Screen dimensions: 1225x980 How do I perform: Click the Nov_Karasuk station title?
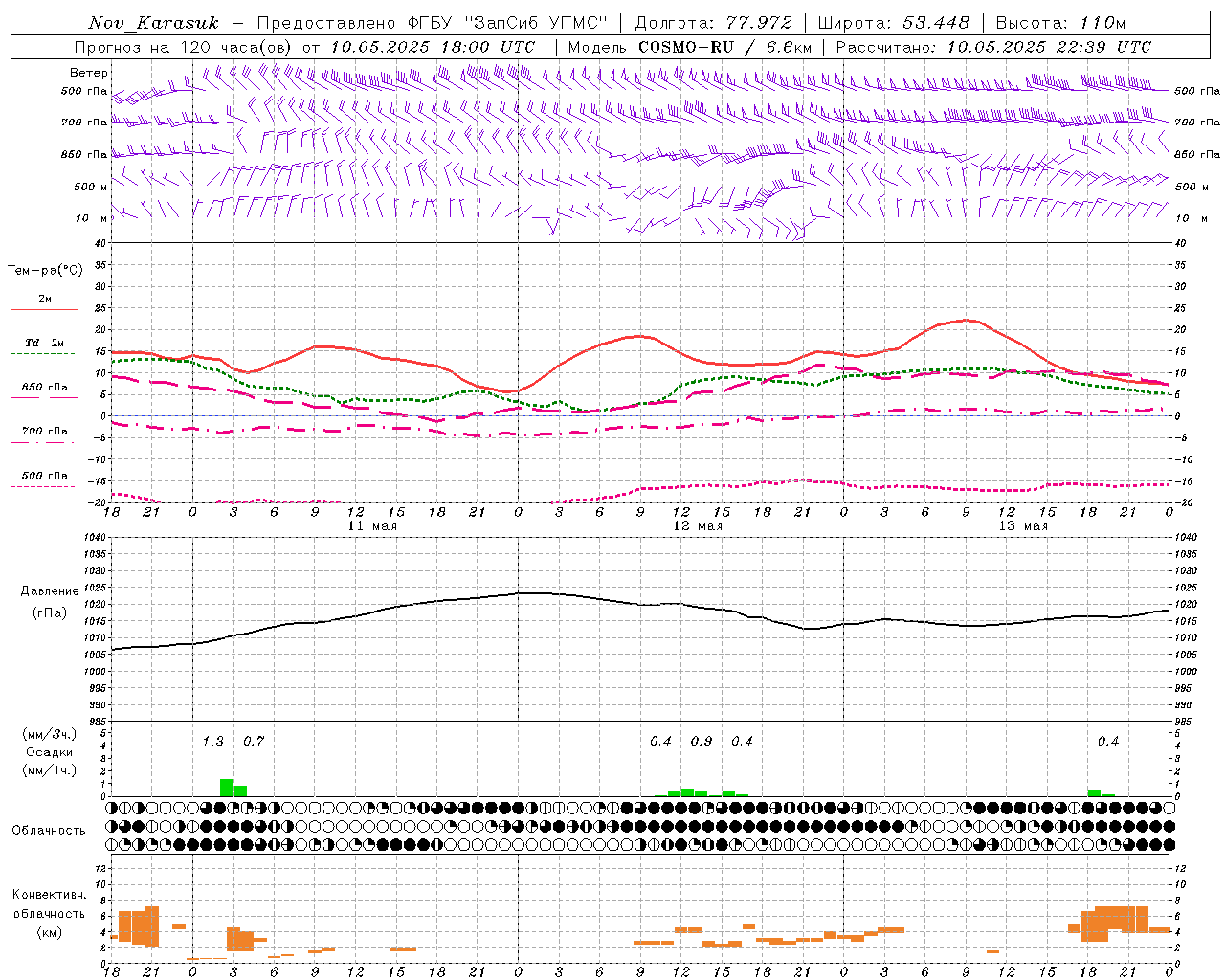pyautogui.click(x=154, y=23)
